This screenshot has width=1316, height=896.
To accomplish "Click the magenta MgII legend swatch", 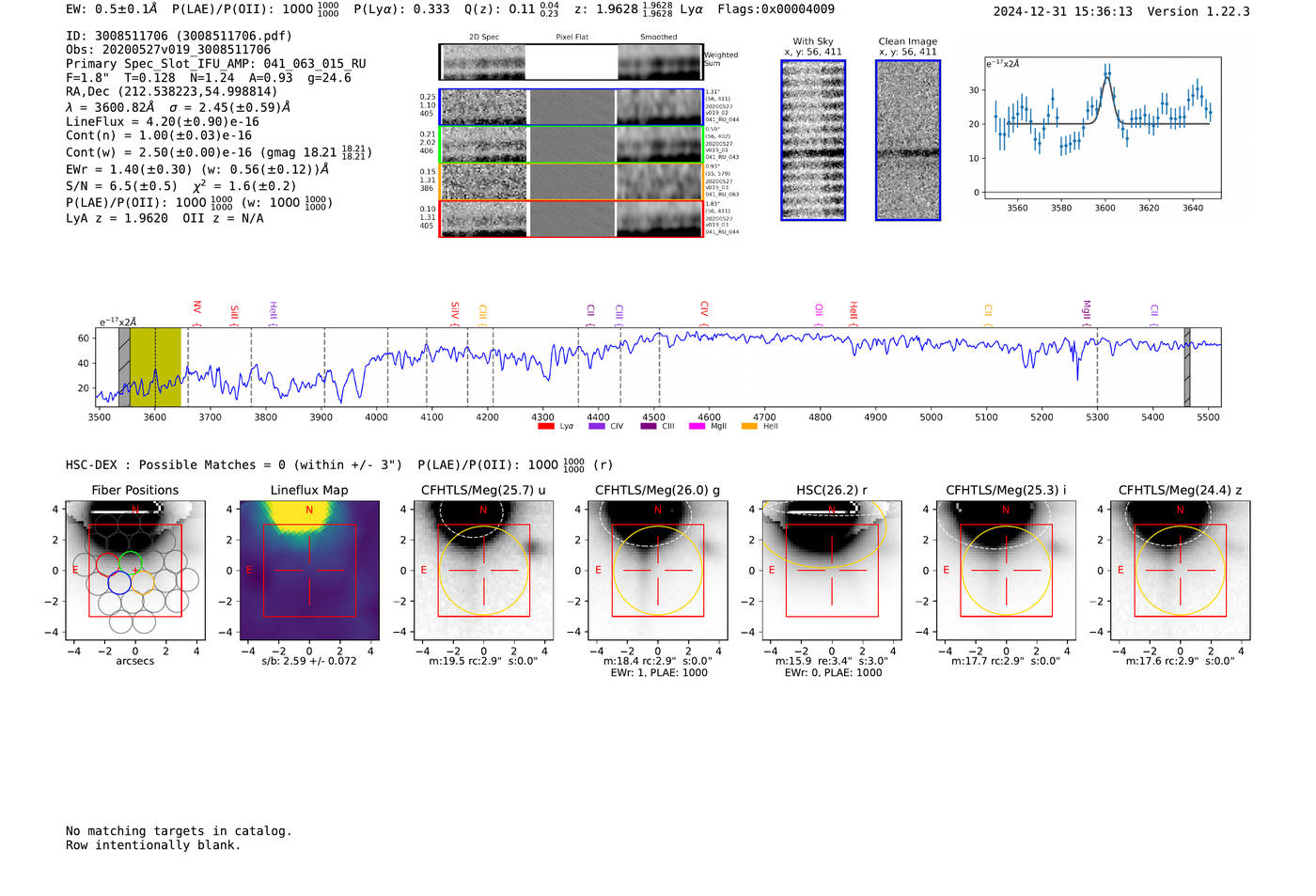I will pyautogui.click(x=697, y=426).
